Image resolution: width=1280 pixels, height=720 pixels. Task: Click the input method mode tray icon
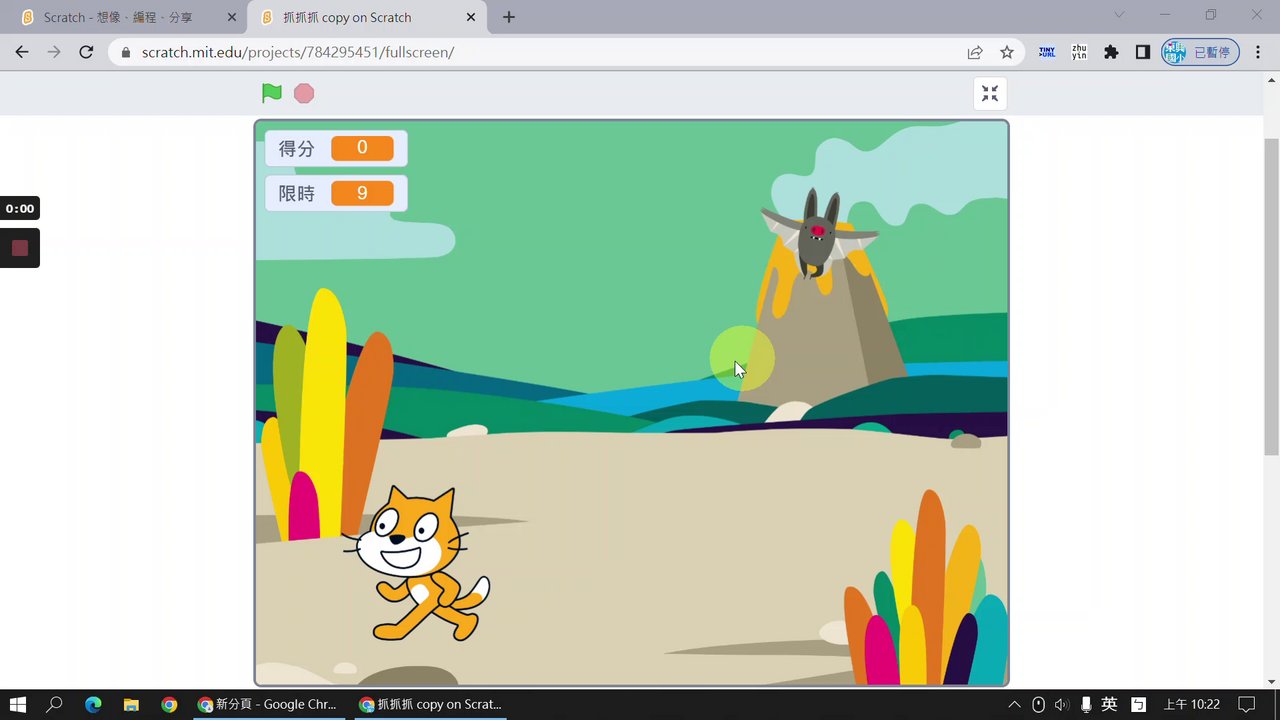[1139, 704]
